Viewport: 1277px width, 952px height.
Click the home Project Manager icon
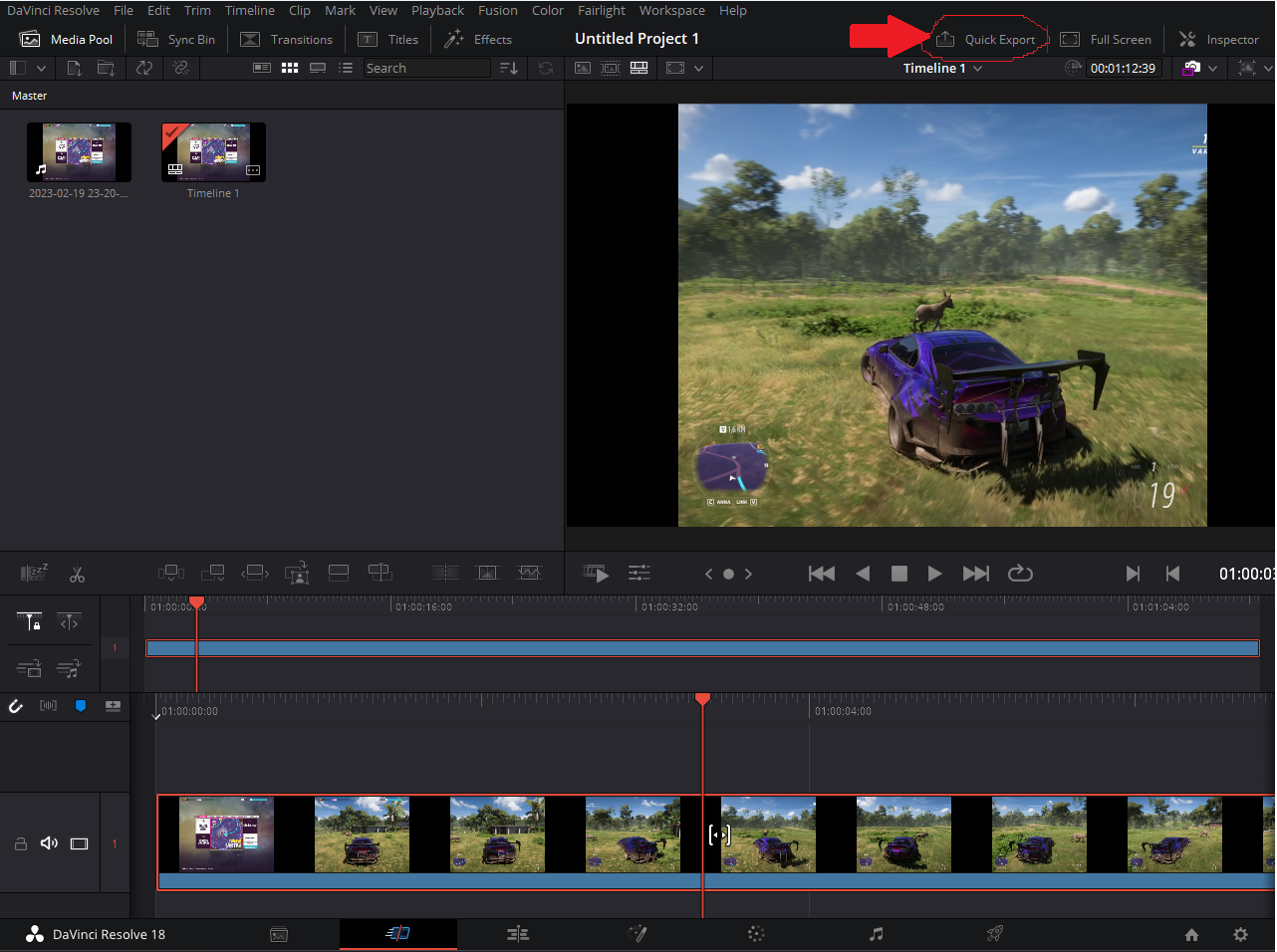[x=1191, y=934]
